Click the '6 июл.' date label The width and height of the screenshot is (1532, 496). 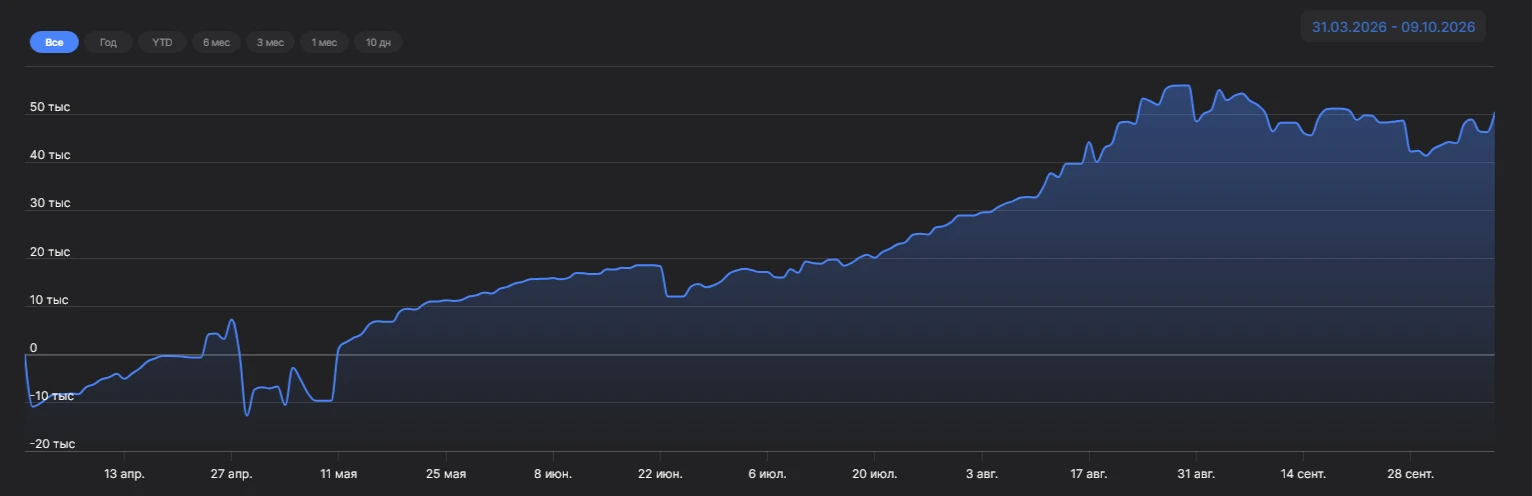[x=767, y=473]
